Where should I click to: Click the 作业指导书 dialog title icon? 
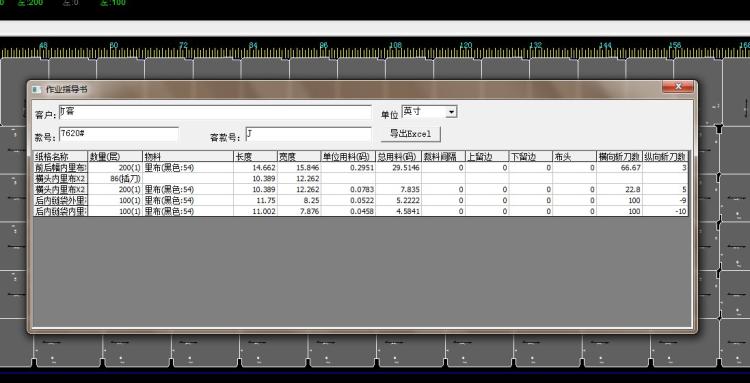coord(36,89)
